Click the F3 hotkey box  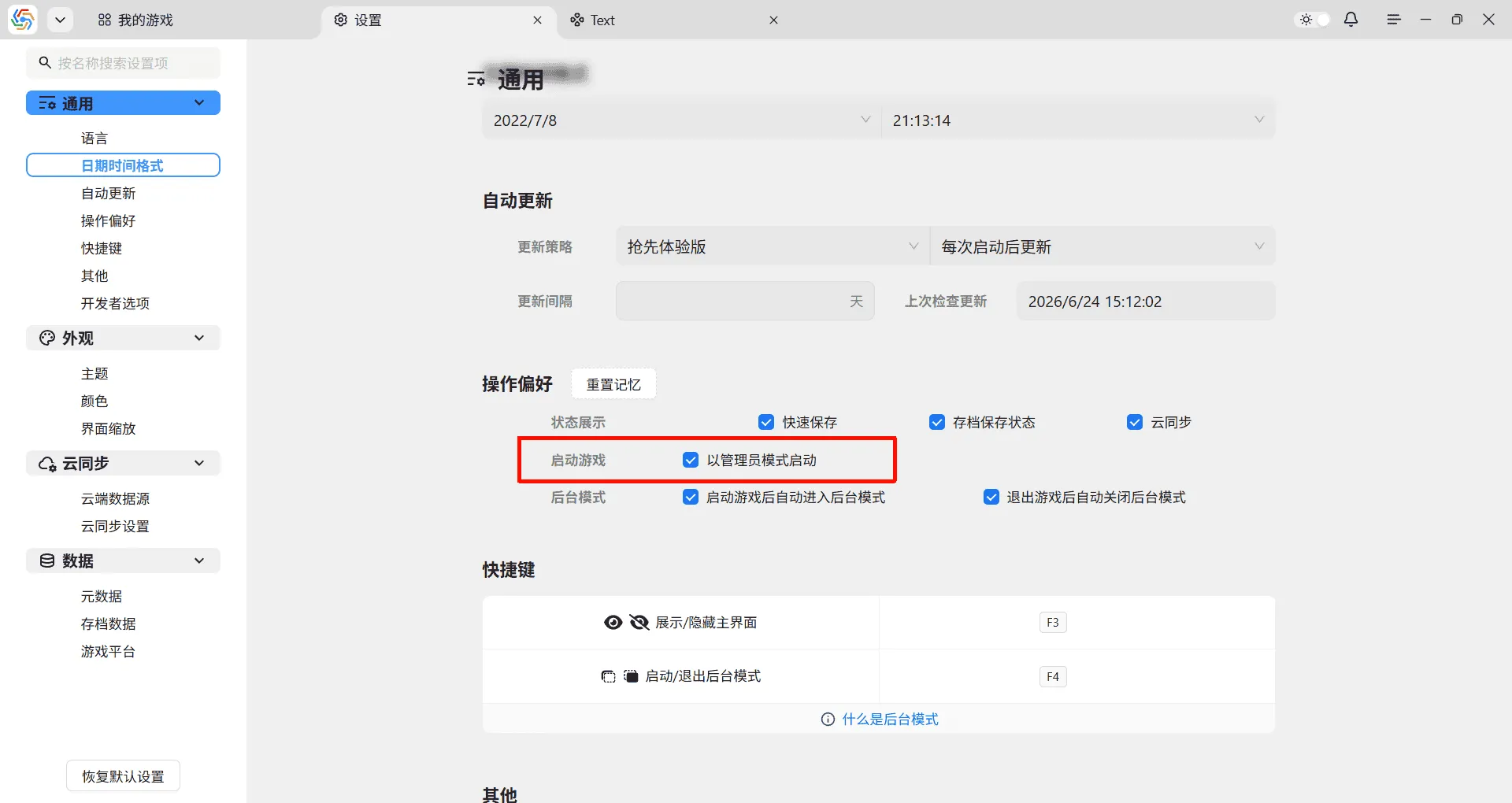coord(1053,622)
